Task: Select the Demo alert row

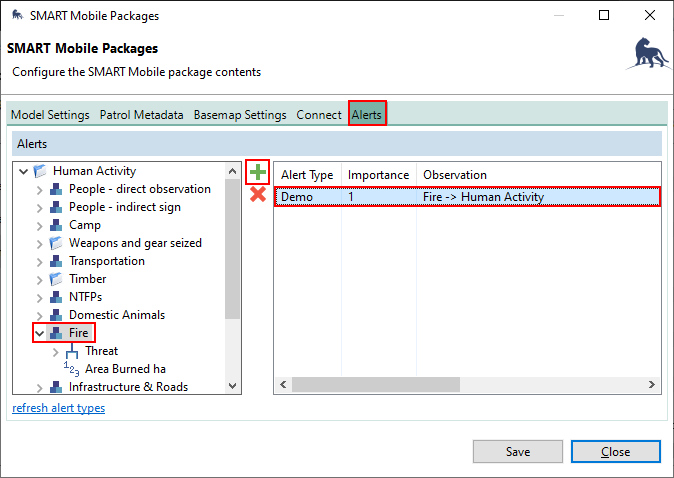Action: tap(467, 197)
